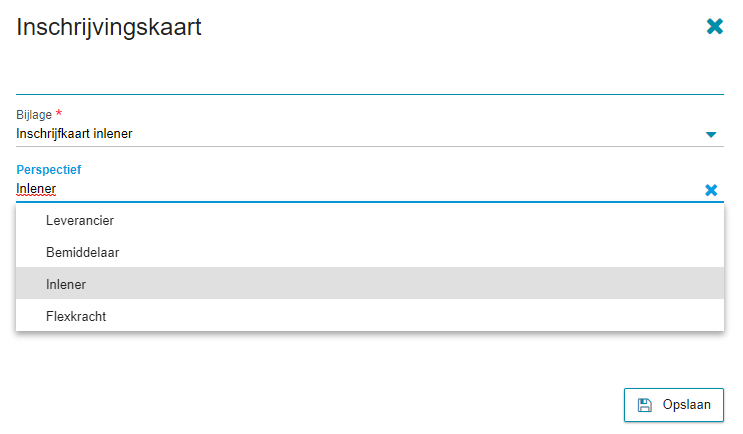The image size is (743, 434).
Task: Click the Opslaan text label
Action: 687,405
